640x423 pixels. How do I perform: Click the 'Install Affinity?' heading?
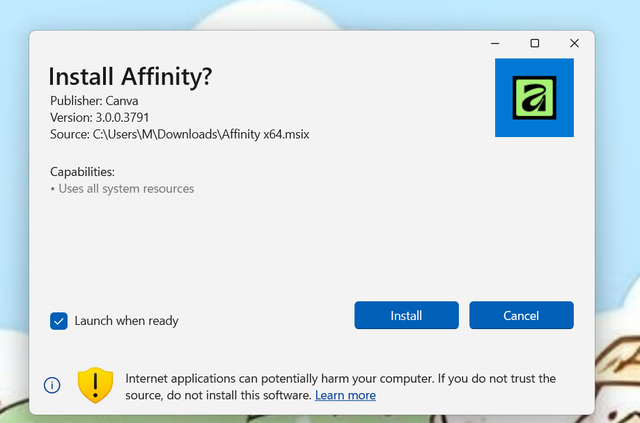click(130, 77)
